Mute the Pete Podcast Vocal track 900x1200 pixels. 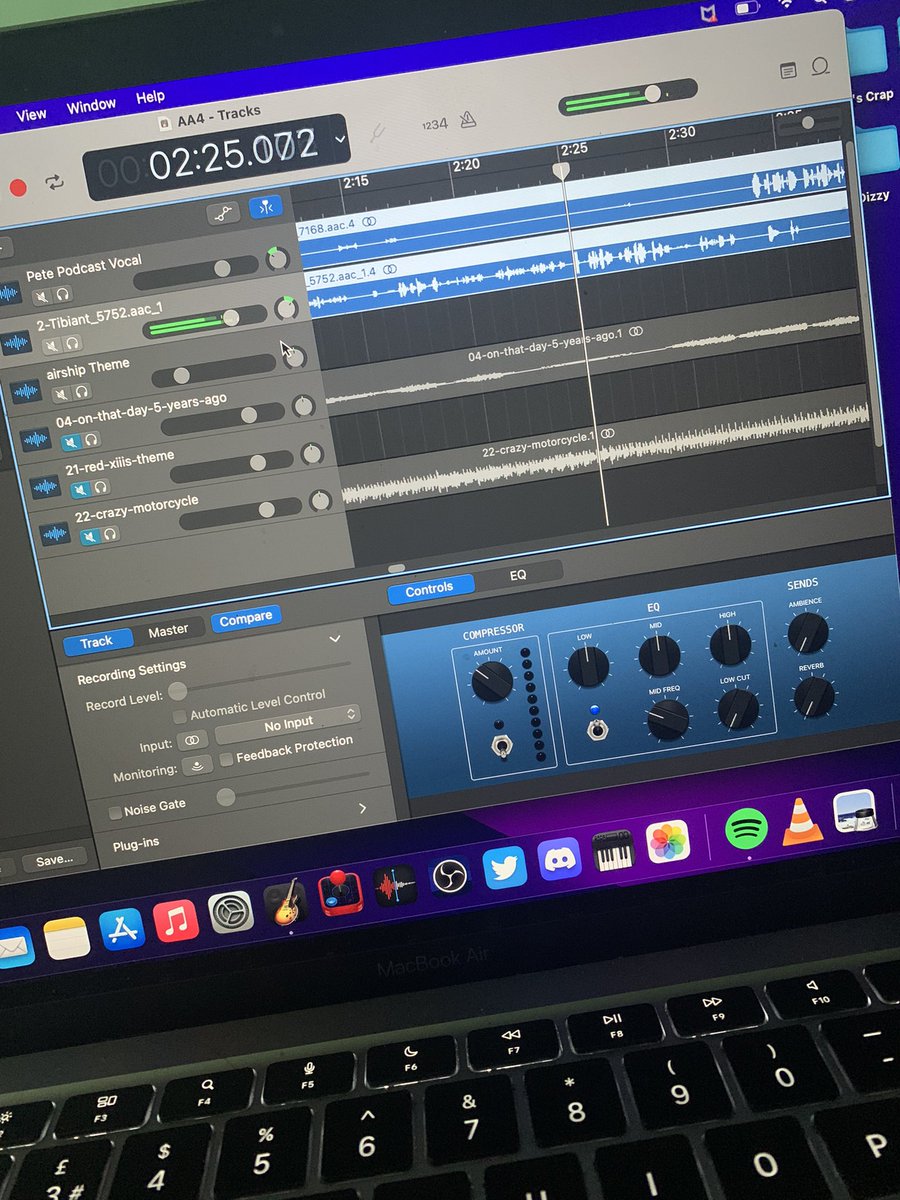40,297
